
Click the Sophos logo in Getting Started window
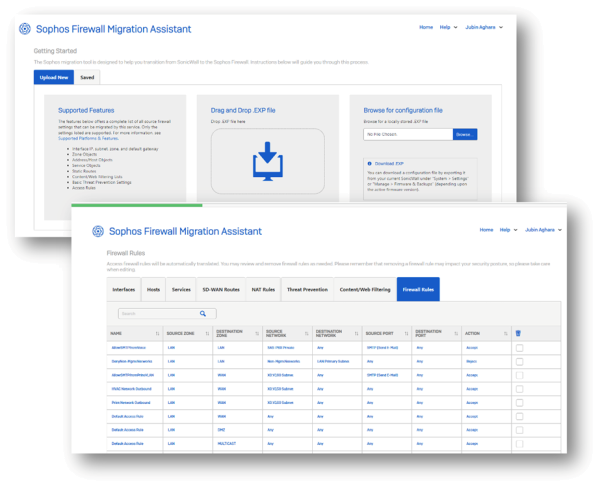click(25, 29)
